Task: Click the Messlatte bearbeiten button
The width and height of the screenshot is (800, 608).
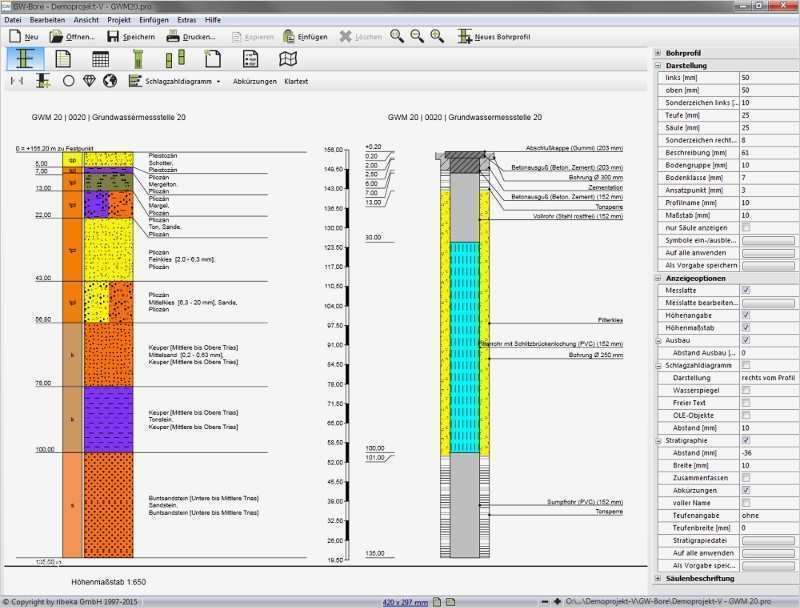Action: pyautogui.click(x=768, y=303)
